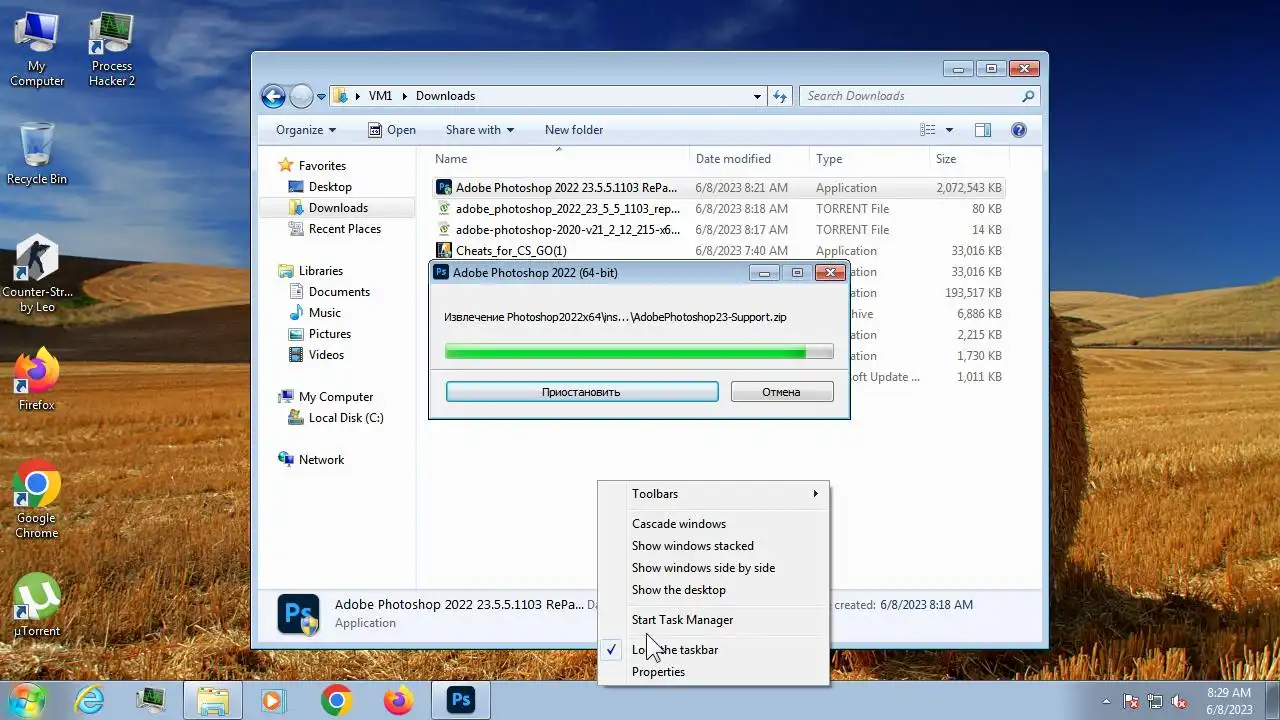The width and height of the screenshot is (1280, 720).
Task: Choose Show the desktop menu entry
Action: pos(714,590)
